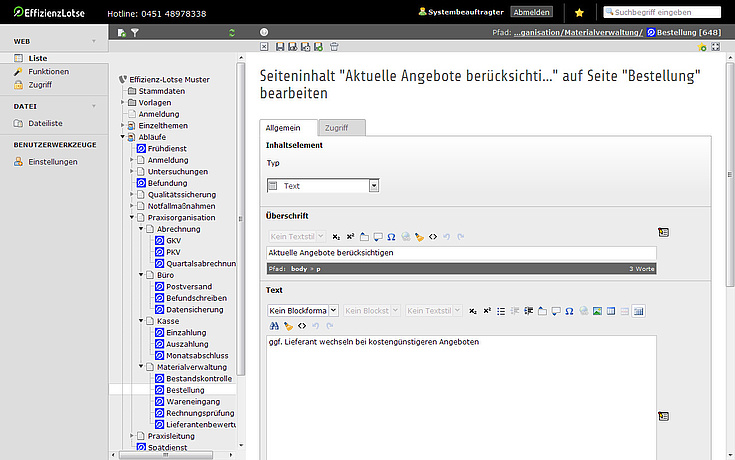Open the Liste module in the left menu
Viewport: 735px width, 460px height.
click(x=38, y=58)
